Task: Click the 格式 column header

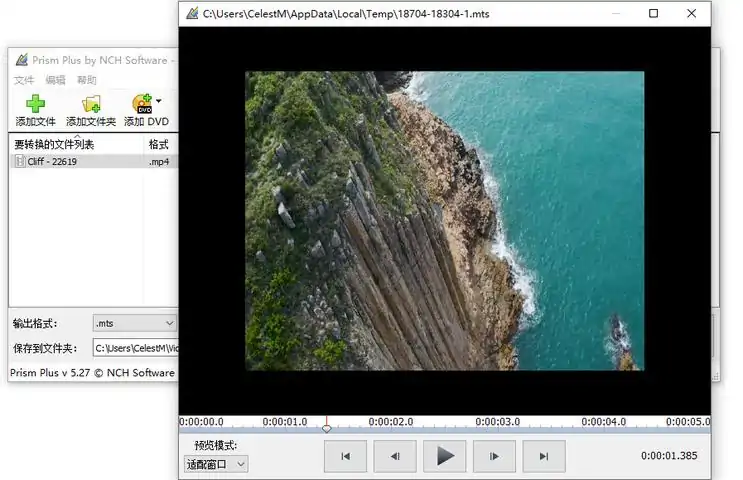Action: point(159,144)
